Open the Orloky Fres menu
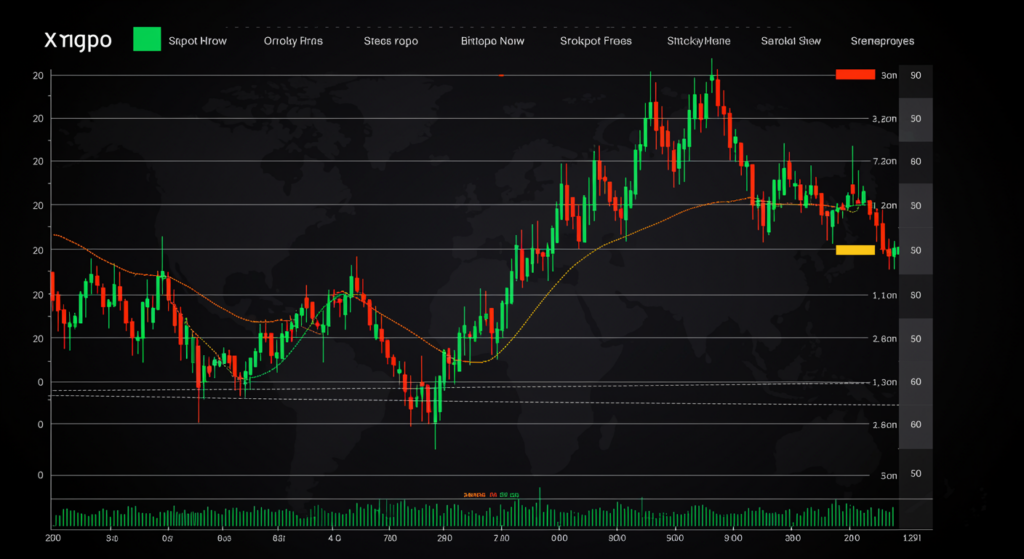The height and width of the screenshot is (559, 1024). tap(293, 41)
